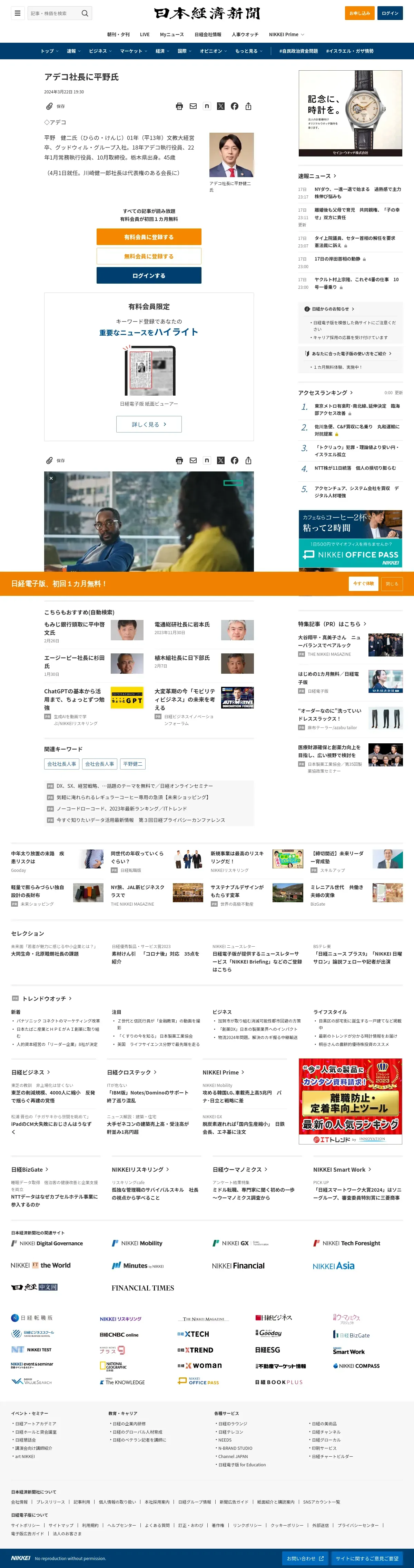
Task: Share to note using icon below the headline
Action: pyautogui.click(x=207, y=106)
